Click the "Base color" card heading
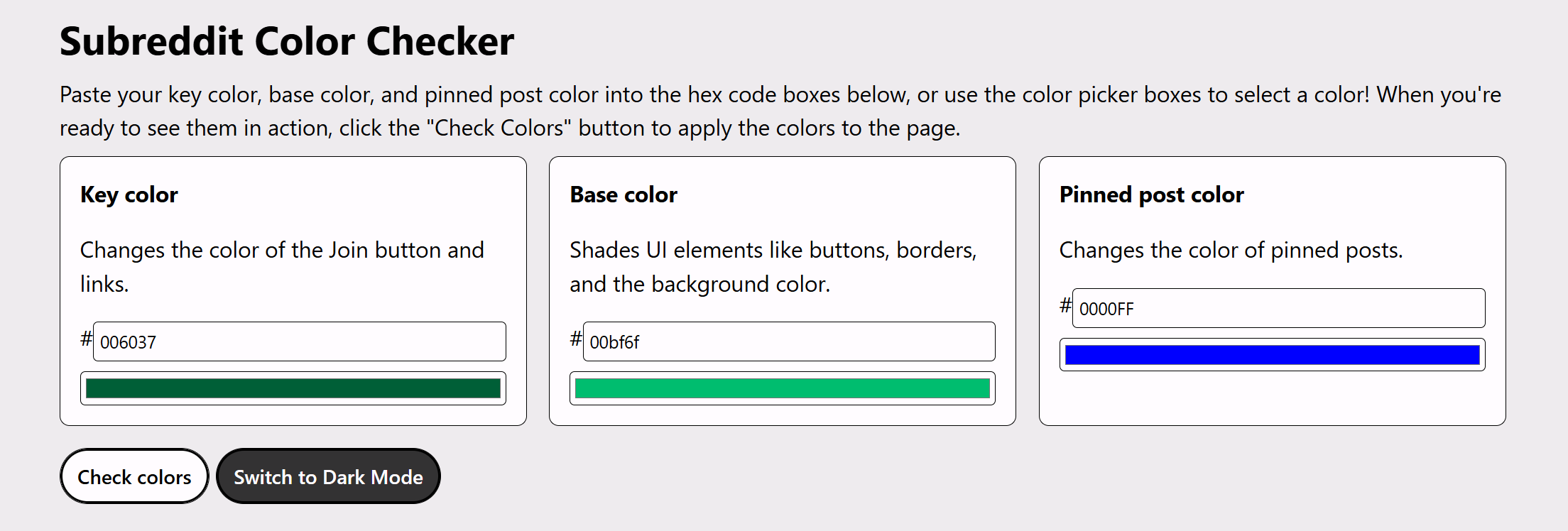1568x531 pixels. click(x=624, y=195)
